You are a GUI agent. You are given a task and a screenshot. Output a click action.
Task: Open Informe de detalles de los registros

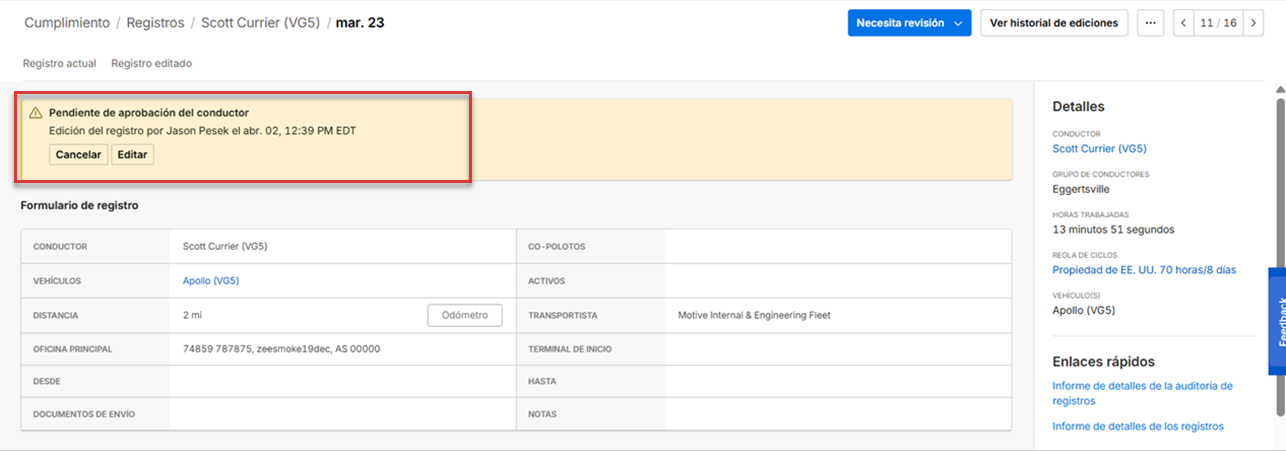[1138, 426]
